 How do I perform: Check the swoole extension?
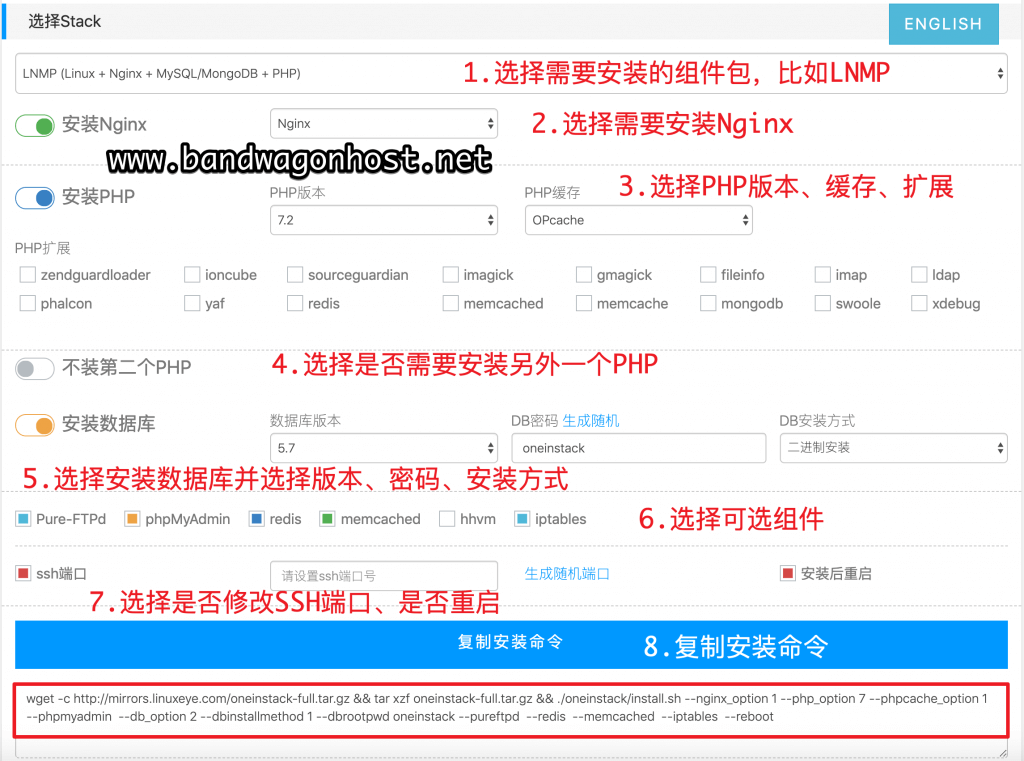click(x=822, y=303)
